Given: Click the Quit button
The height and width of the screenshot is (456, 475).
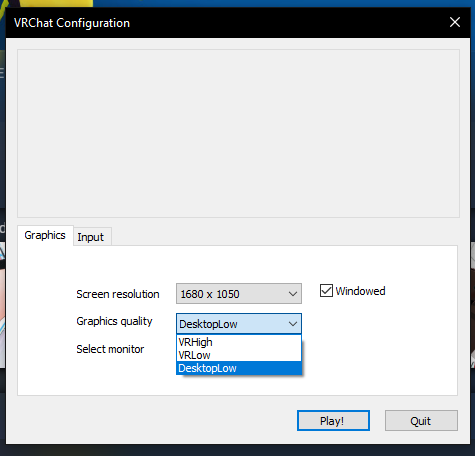Looking at the screenshot, I should [x=421, y=421].
